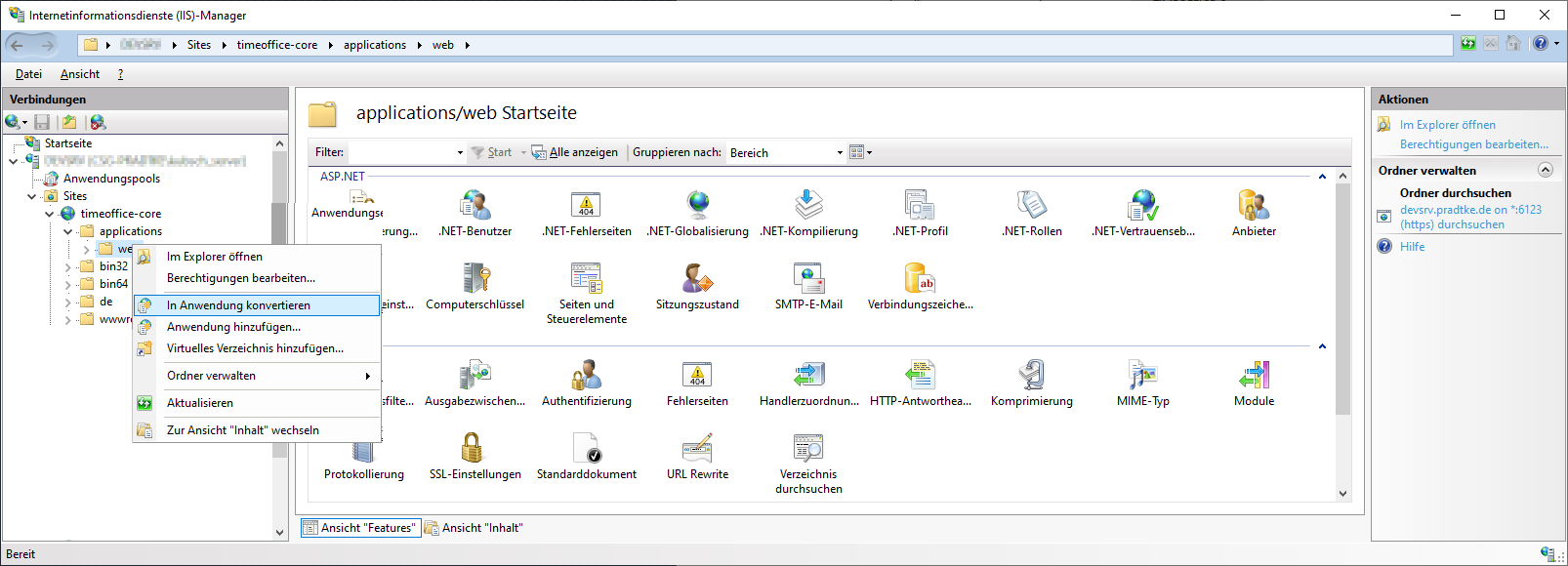Screen dimensions: 1568x566
Task: Open the Ansicht menu
Action: point(80,74)
